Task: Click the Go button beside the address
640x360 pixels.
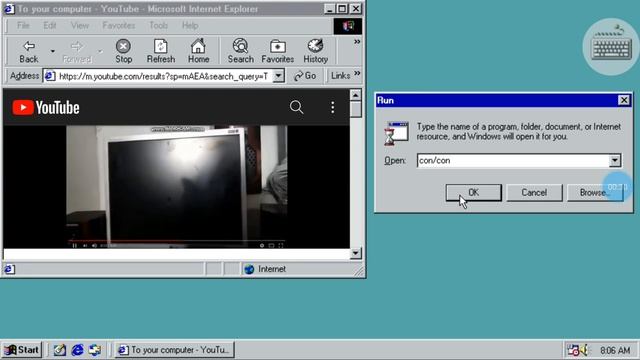Action: pos(305,76)
